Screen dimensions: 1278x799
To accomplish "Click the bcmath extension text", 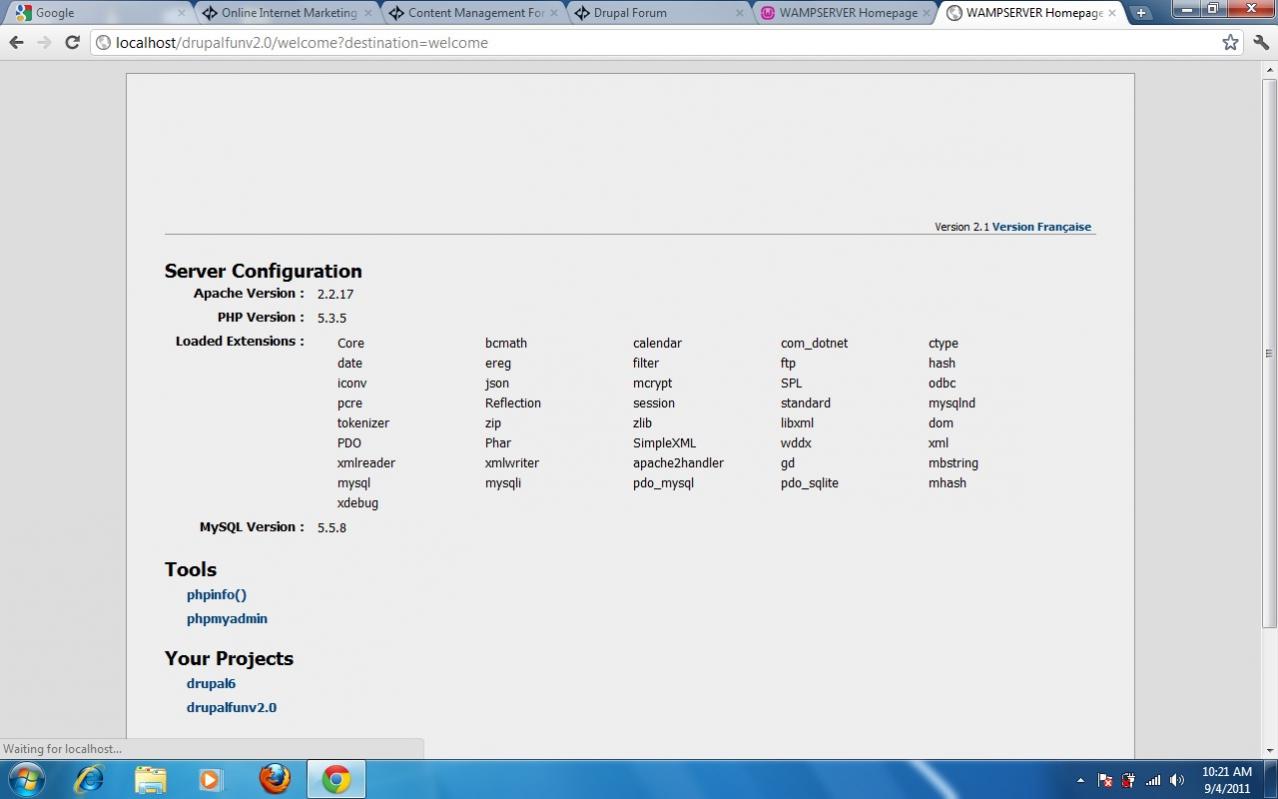I will tap(506, 343).
